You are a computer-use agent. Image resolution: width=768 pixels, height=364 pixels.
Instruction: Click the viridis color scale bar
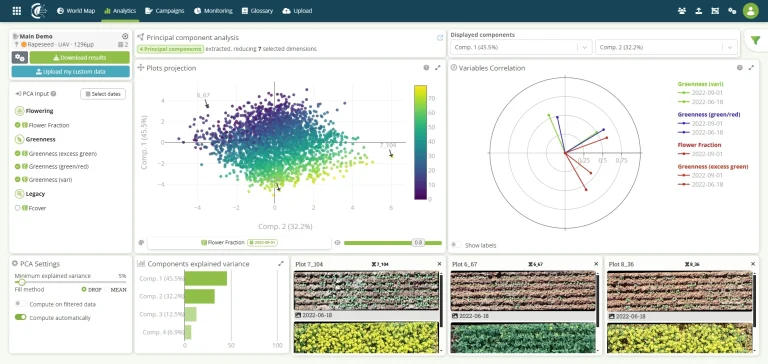coord(420,142)
